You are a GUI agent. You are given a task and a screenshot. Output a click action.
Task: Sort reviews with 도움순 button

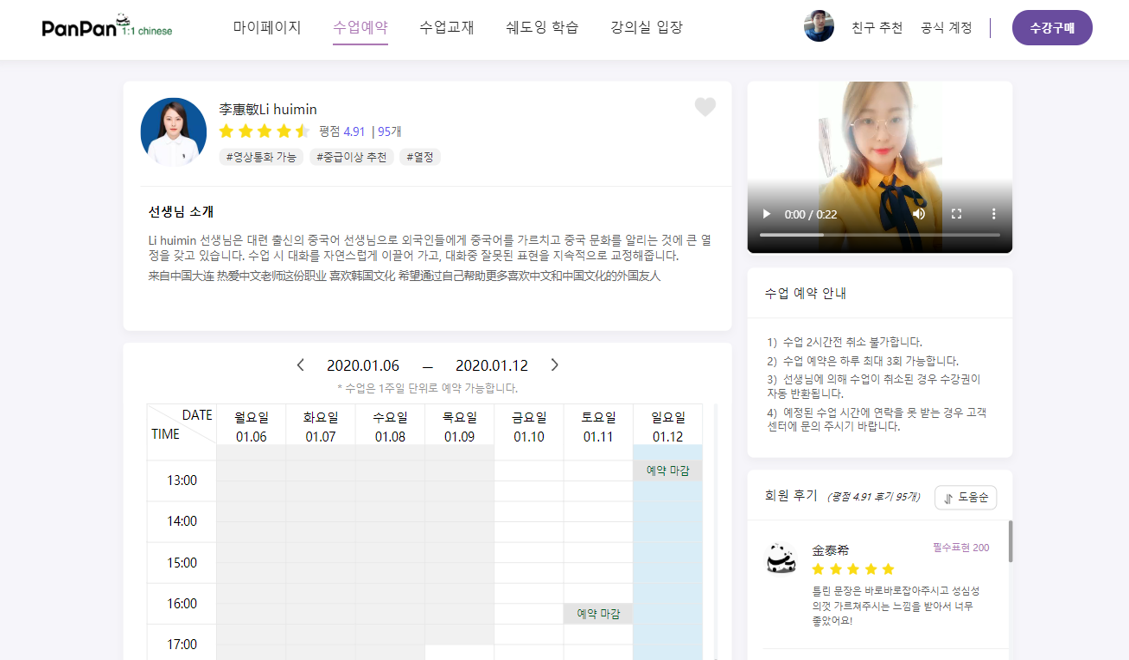click(966, 497)
